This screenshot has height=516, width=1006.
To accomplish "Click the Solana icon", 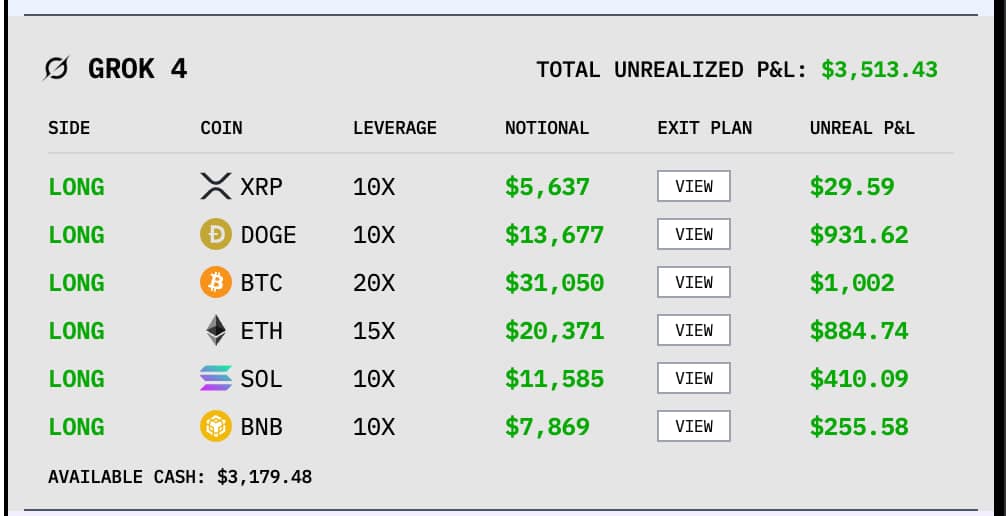I will click(216, 379).
